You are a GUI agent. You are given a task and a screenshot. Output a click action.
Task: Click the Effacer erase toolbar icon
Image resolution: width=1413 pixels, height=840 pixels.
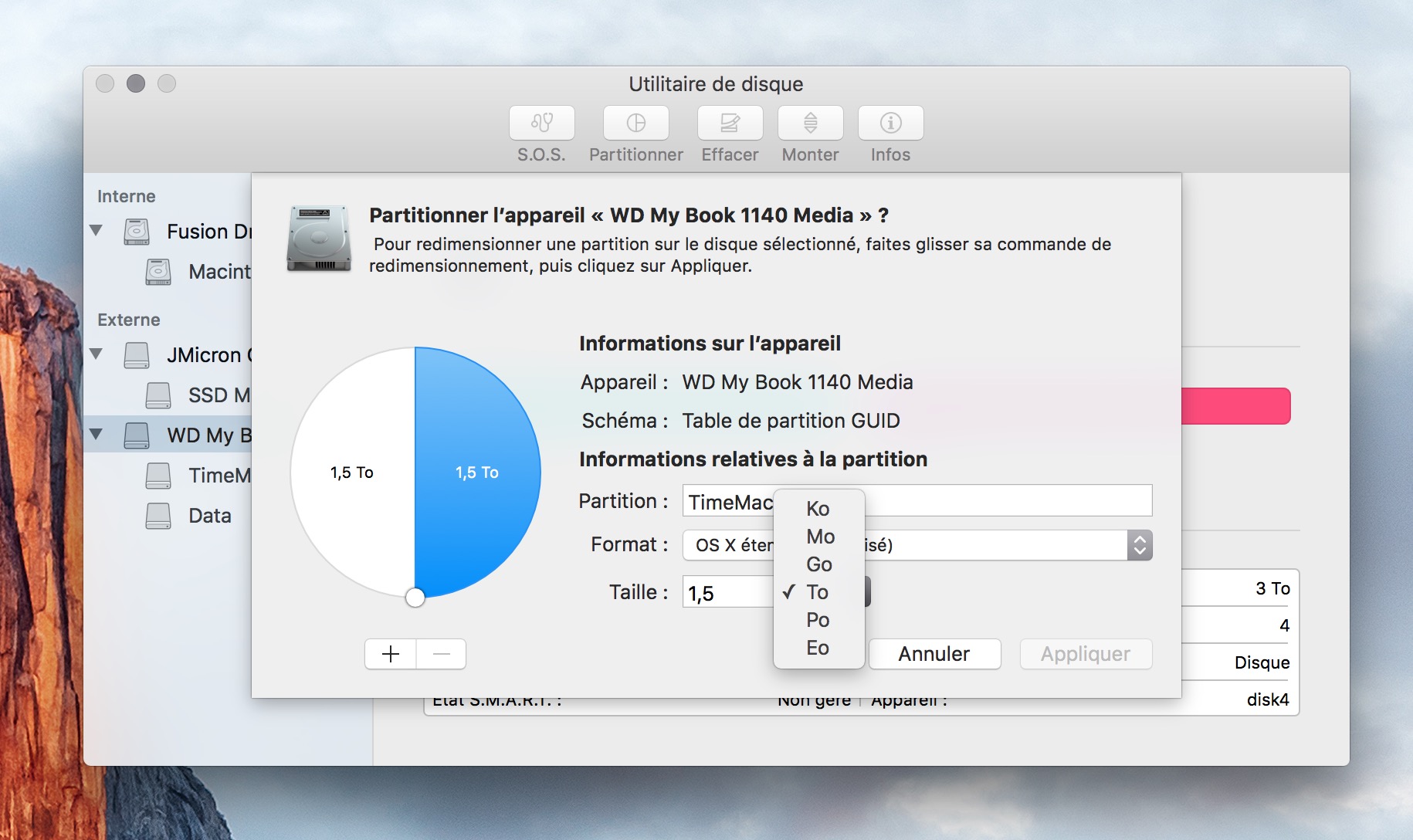[730, 123]
